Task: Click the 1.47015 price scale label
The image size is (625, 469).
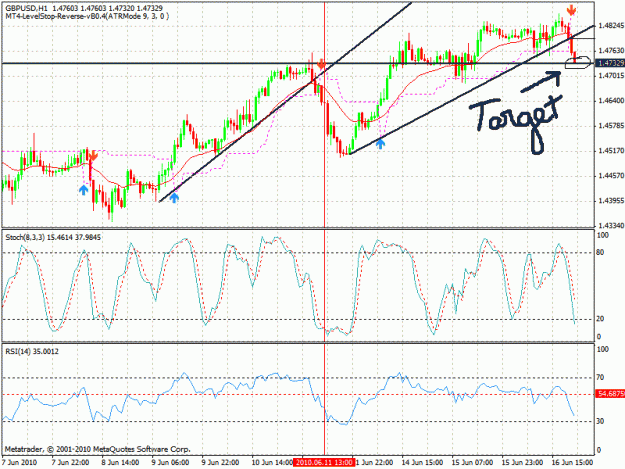Action: tap(610, 76)
